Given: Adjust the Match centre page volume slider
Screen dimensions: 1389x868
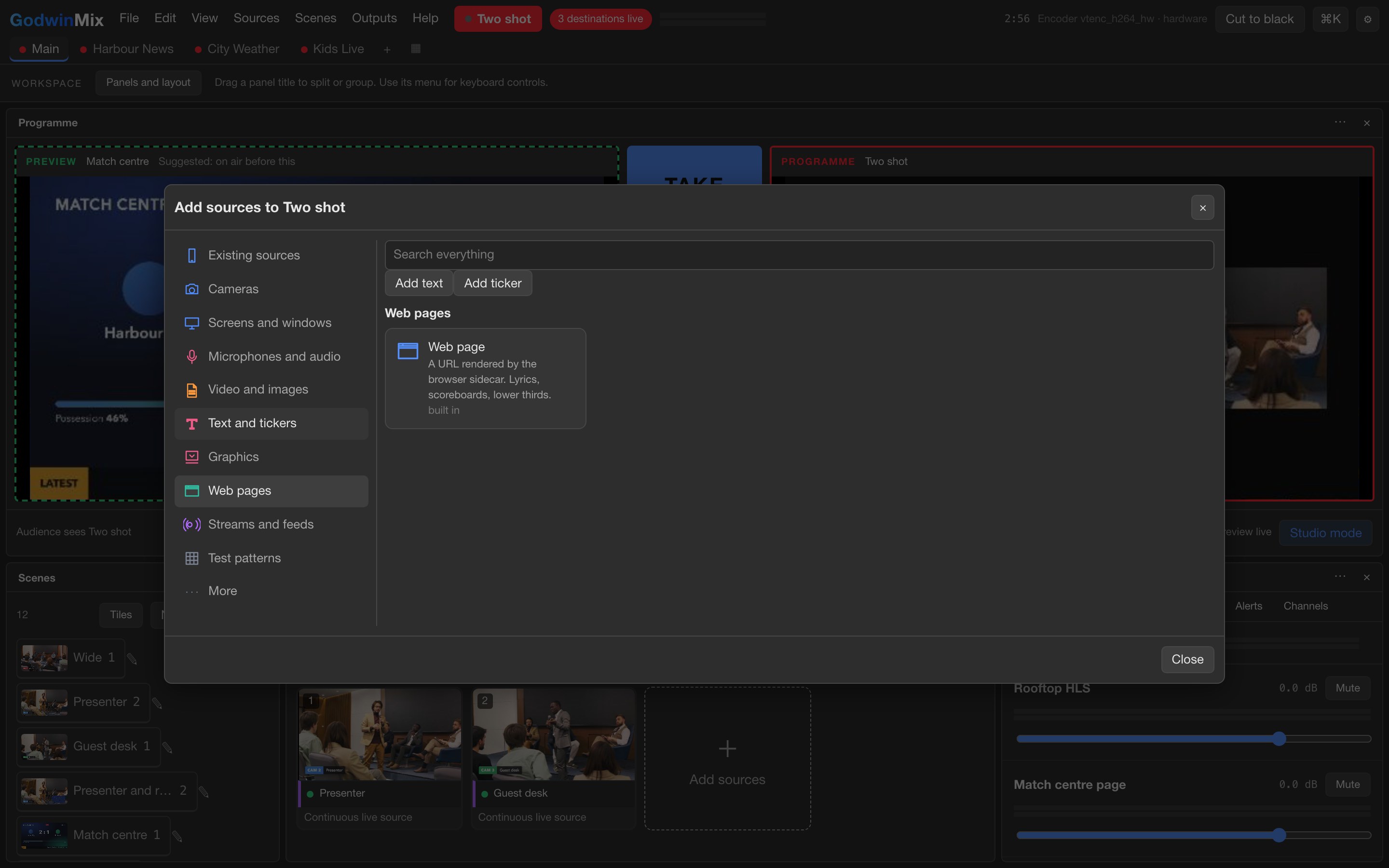Looking at the screenshot, I should click(1193, 835).
